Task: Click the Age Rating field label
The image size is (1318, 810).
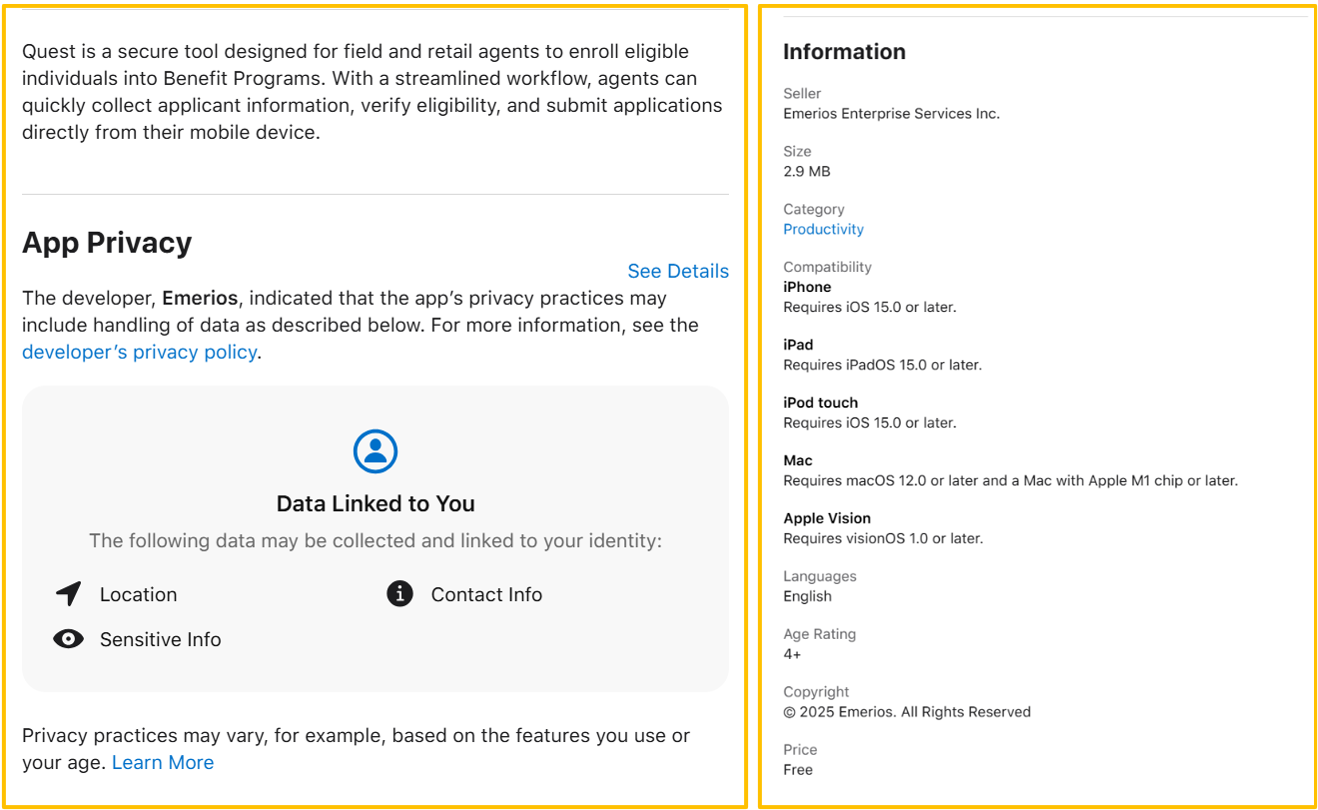Action: pos(818,634)
